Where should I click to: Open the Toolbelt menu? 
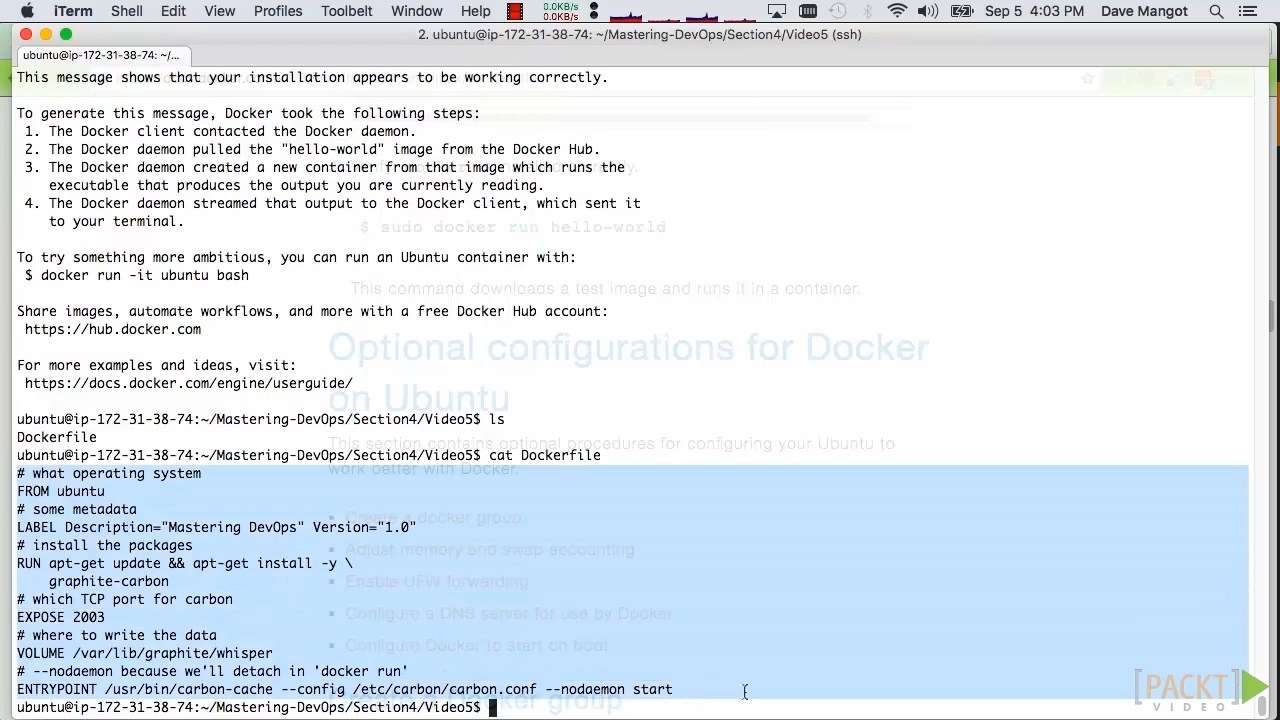pos(347,11)
